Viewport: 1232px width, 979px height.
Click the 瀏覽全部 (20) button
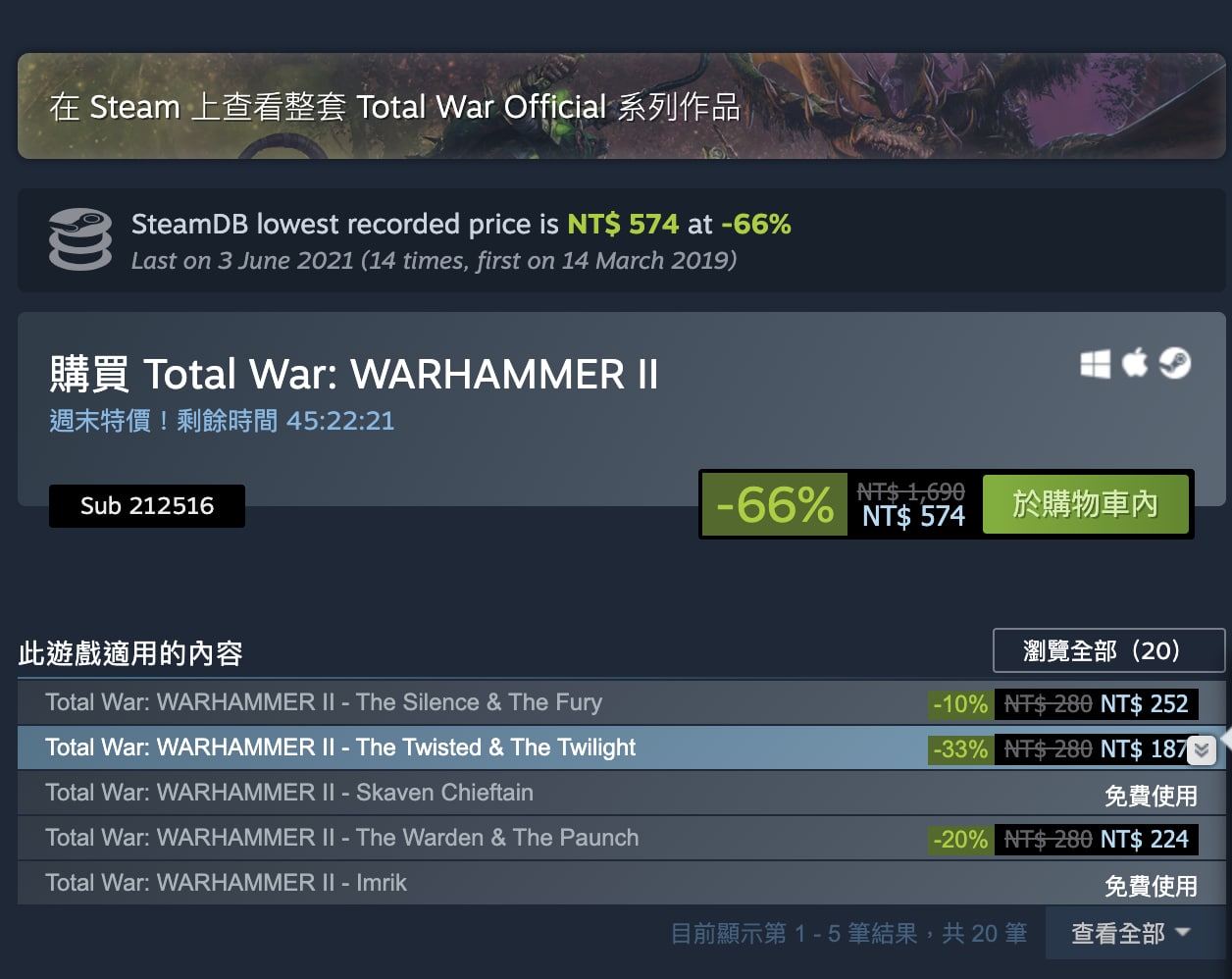point(1108,650)
